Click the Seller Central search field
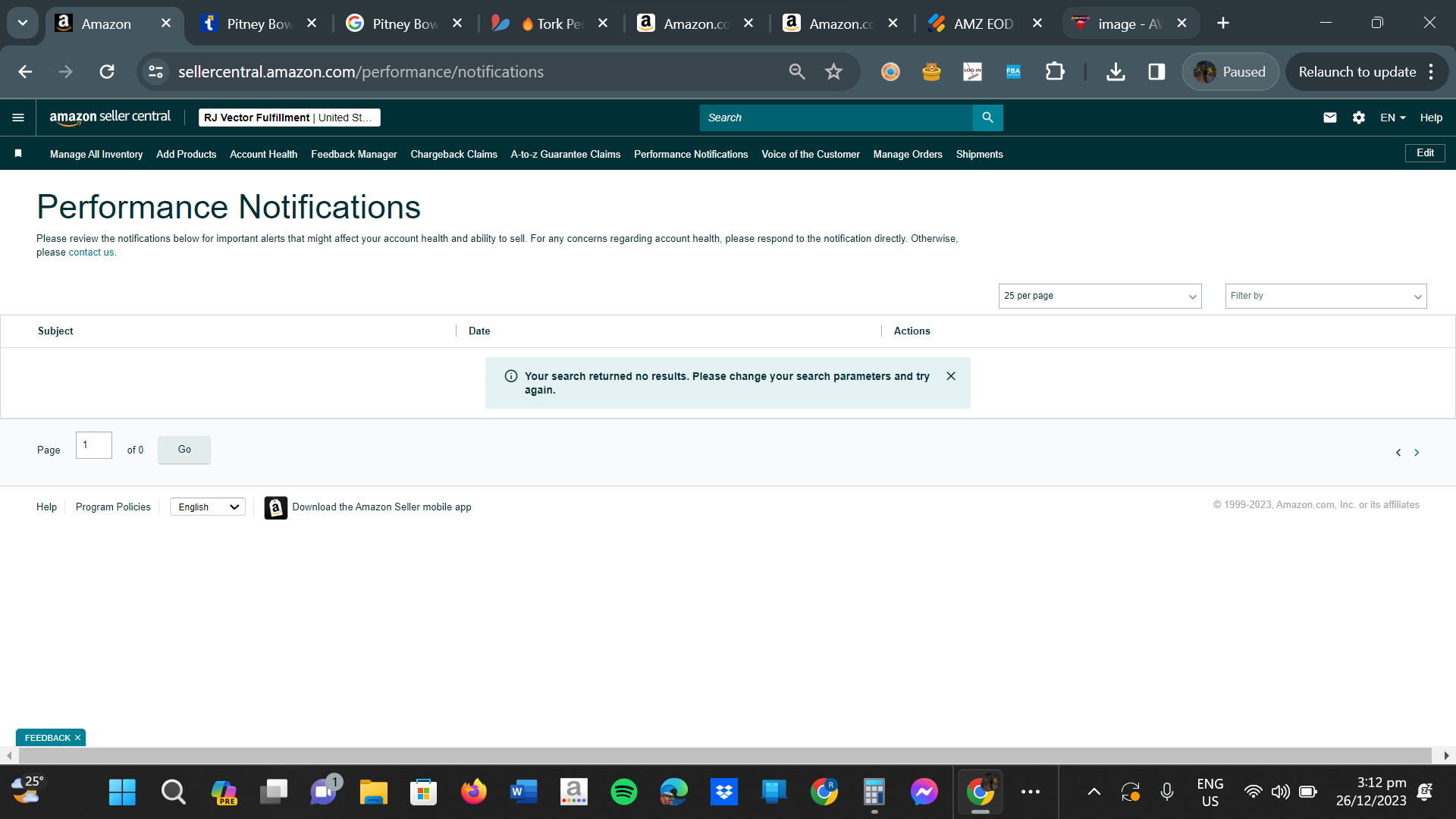The image size is (1456, 819). pos(836,118)
